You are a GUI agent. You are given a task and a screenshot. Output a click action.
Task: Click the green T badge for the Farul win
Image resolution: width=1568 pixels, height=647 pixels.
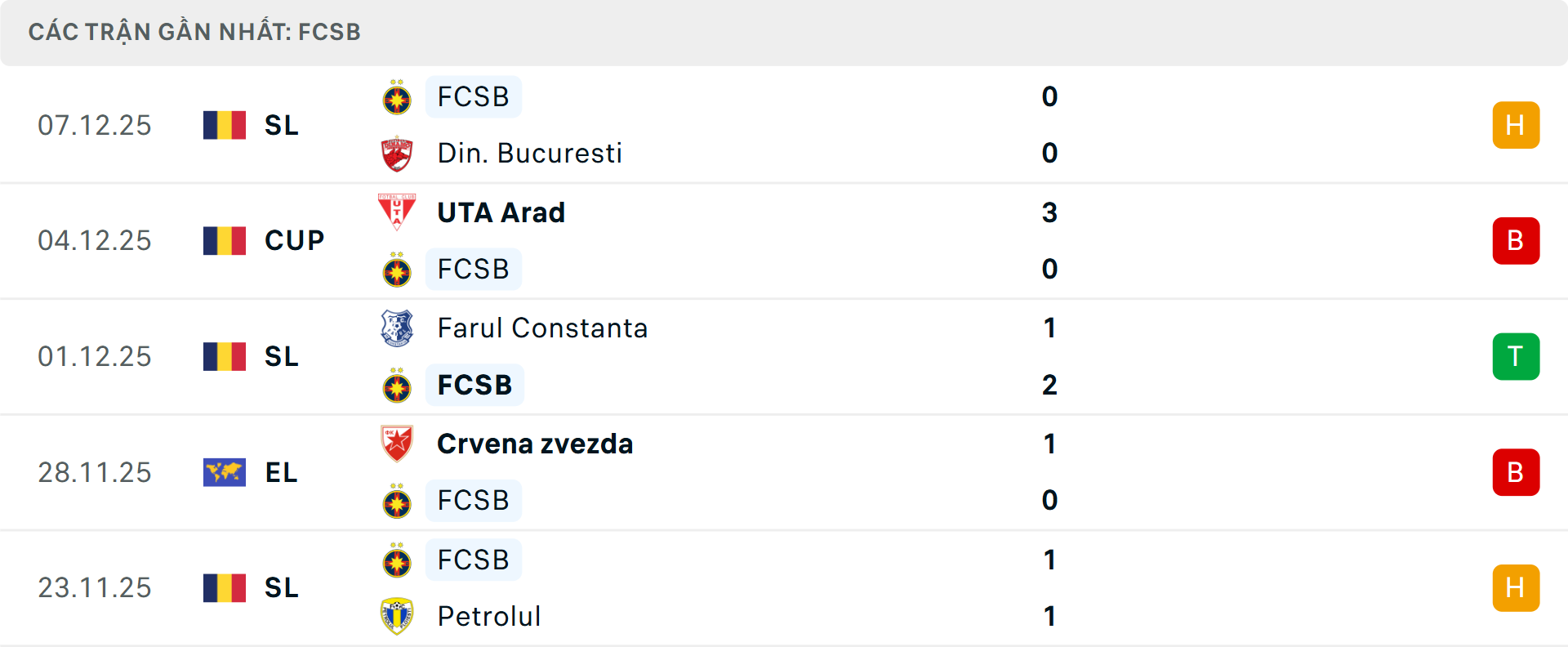(x=1516, y=356)
